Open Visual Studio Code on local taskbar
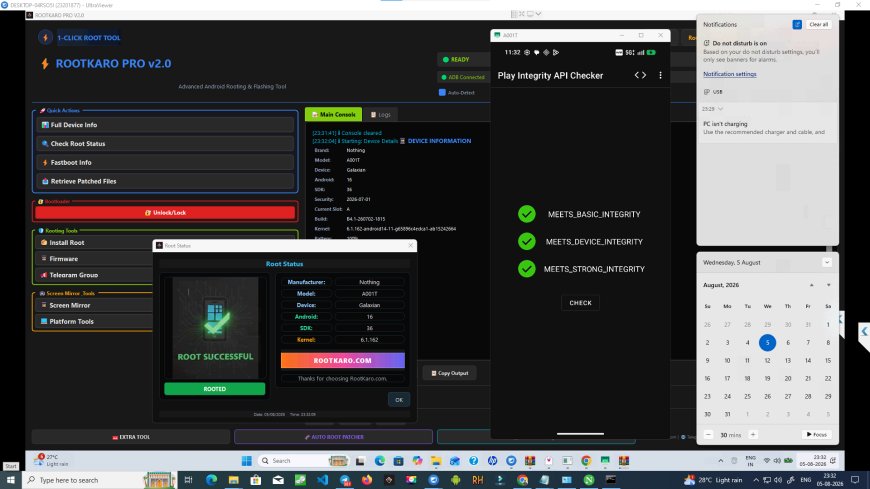Screen dimensions: 870x489 pyautogui.click(x=322, y=480)
